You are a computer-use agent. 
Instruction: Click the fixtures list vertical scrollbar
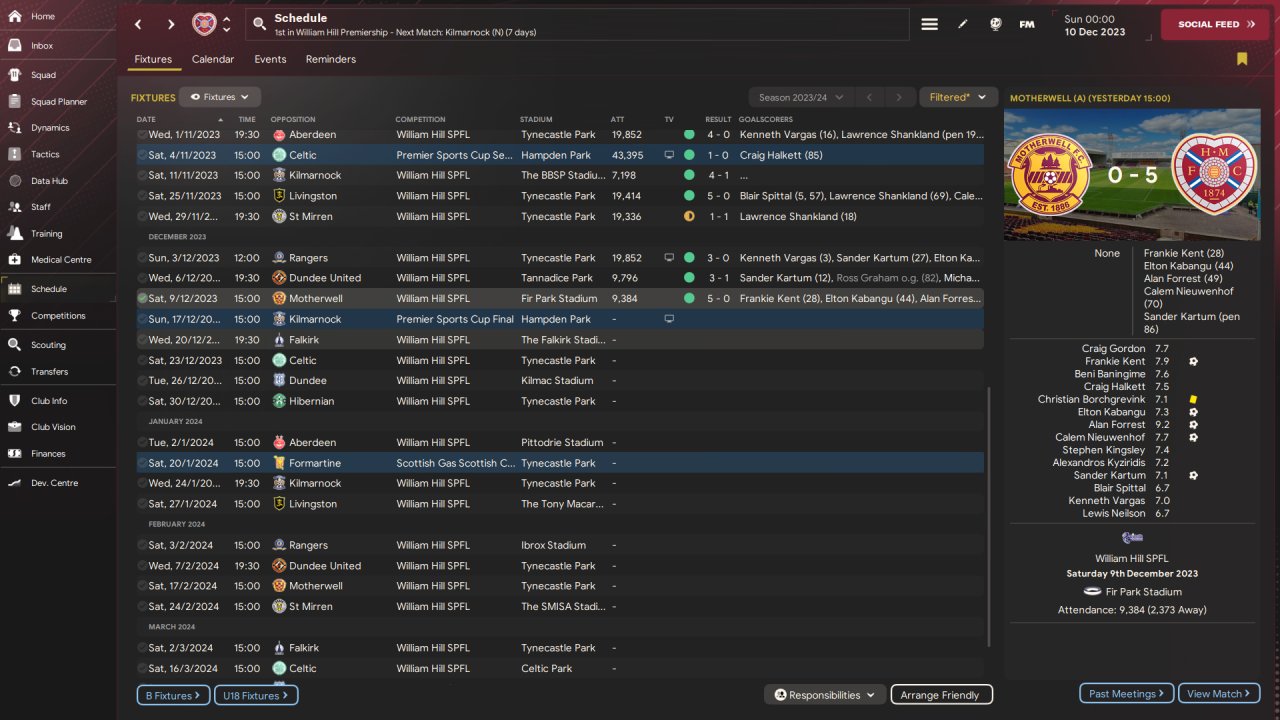pyautogui.click(x=988, y=517)
